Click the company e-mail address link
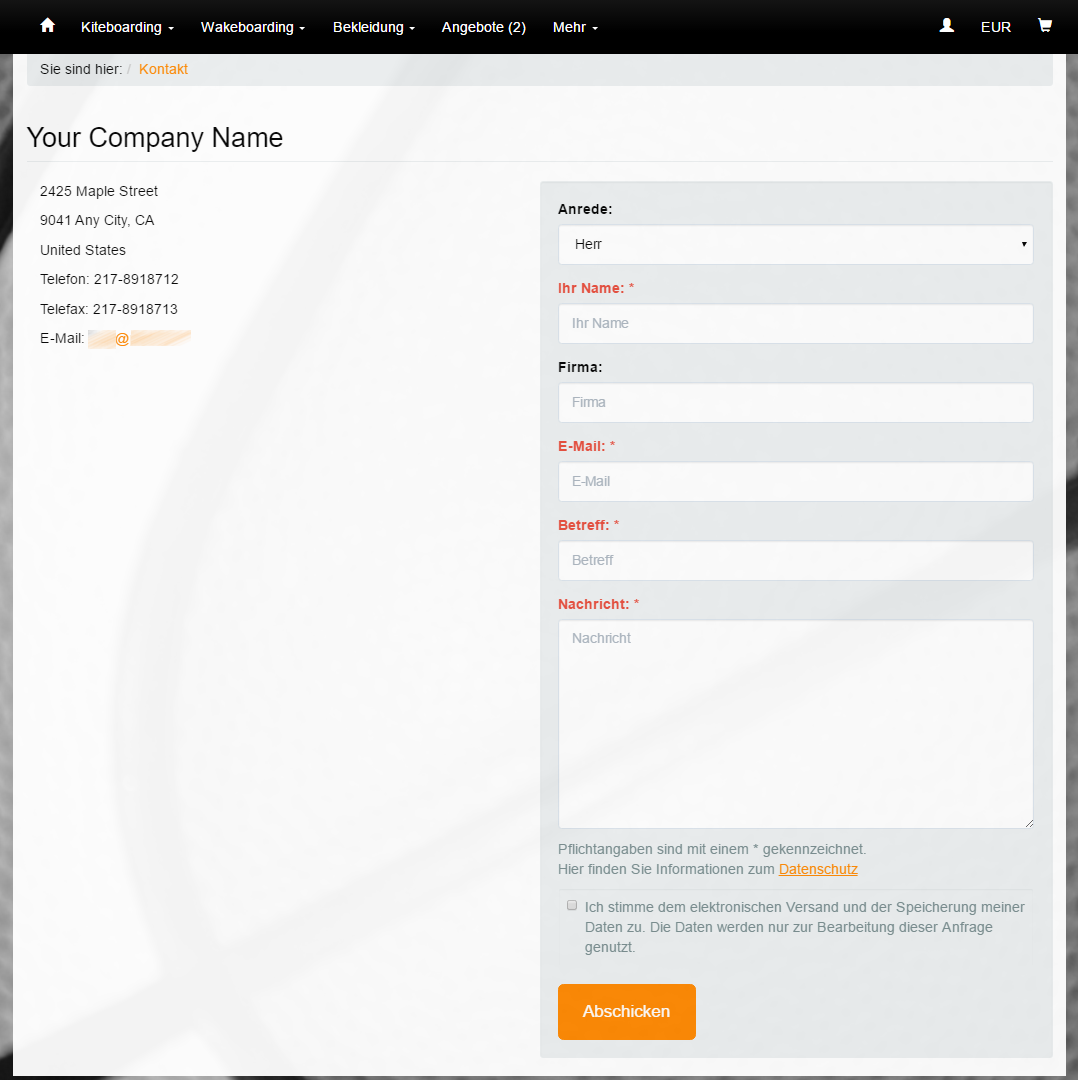1078x1080 pixels. (x=139, y=339)
